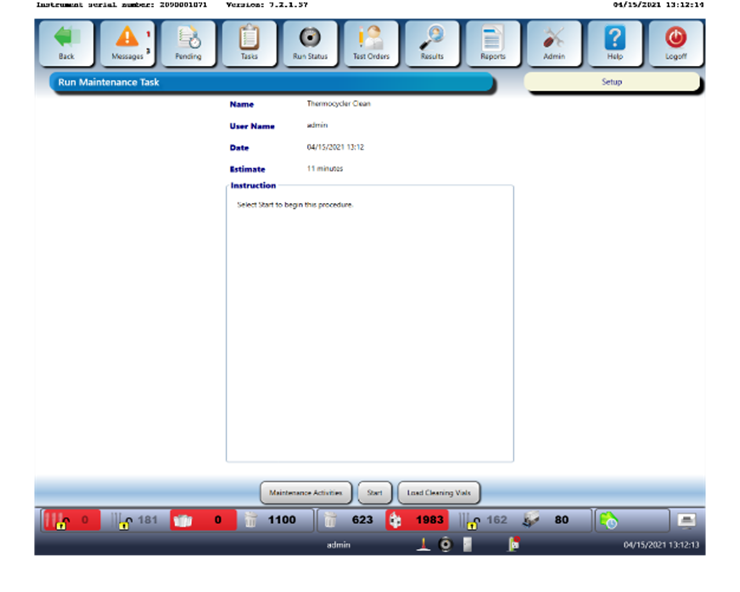Screen dimensions: 740x592
Task: Select the Run Maintenance Task header tab
Action: tap(270, 82)
